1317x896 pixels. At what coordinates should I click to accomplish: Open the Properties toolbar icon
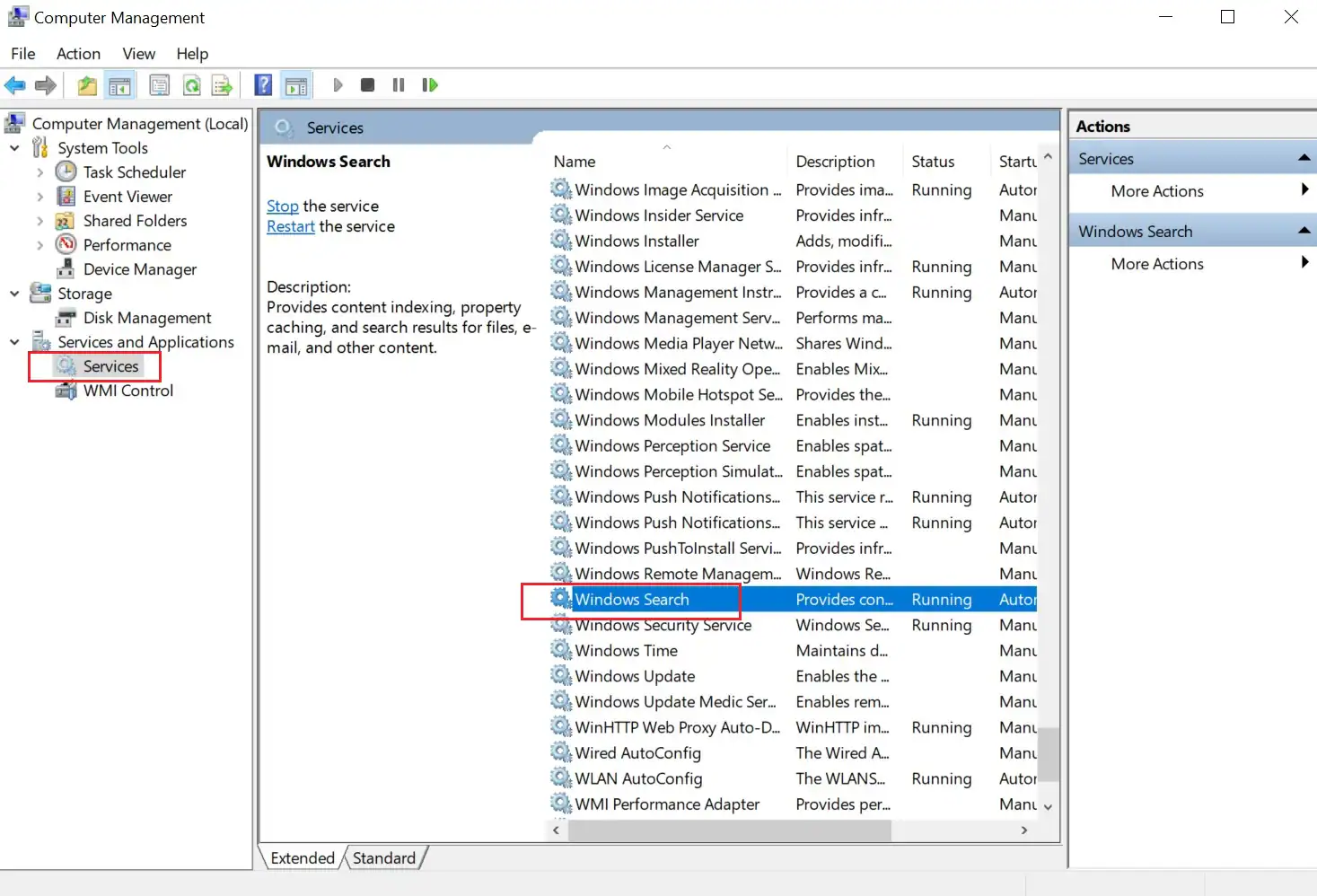[x=159, y=85]
